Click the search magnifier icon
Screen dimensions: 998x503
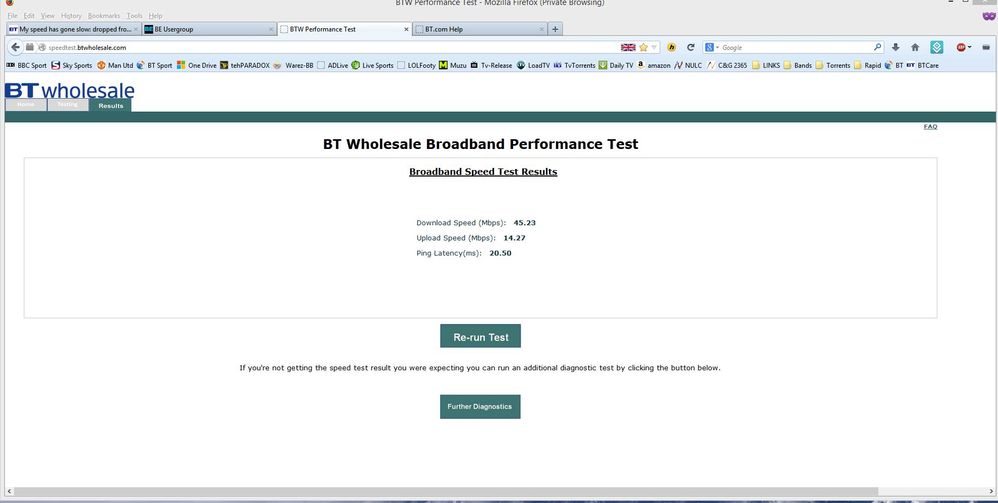(x=878, y=47)
